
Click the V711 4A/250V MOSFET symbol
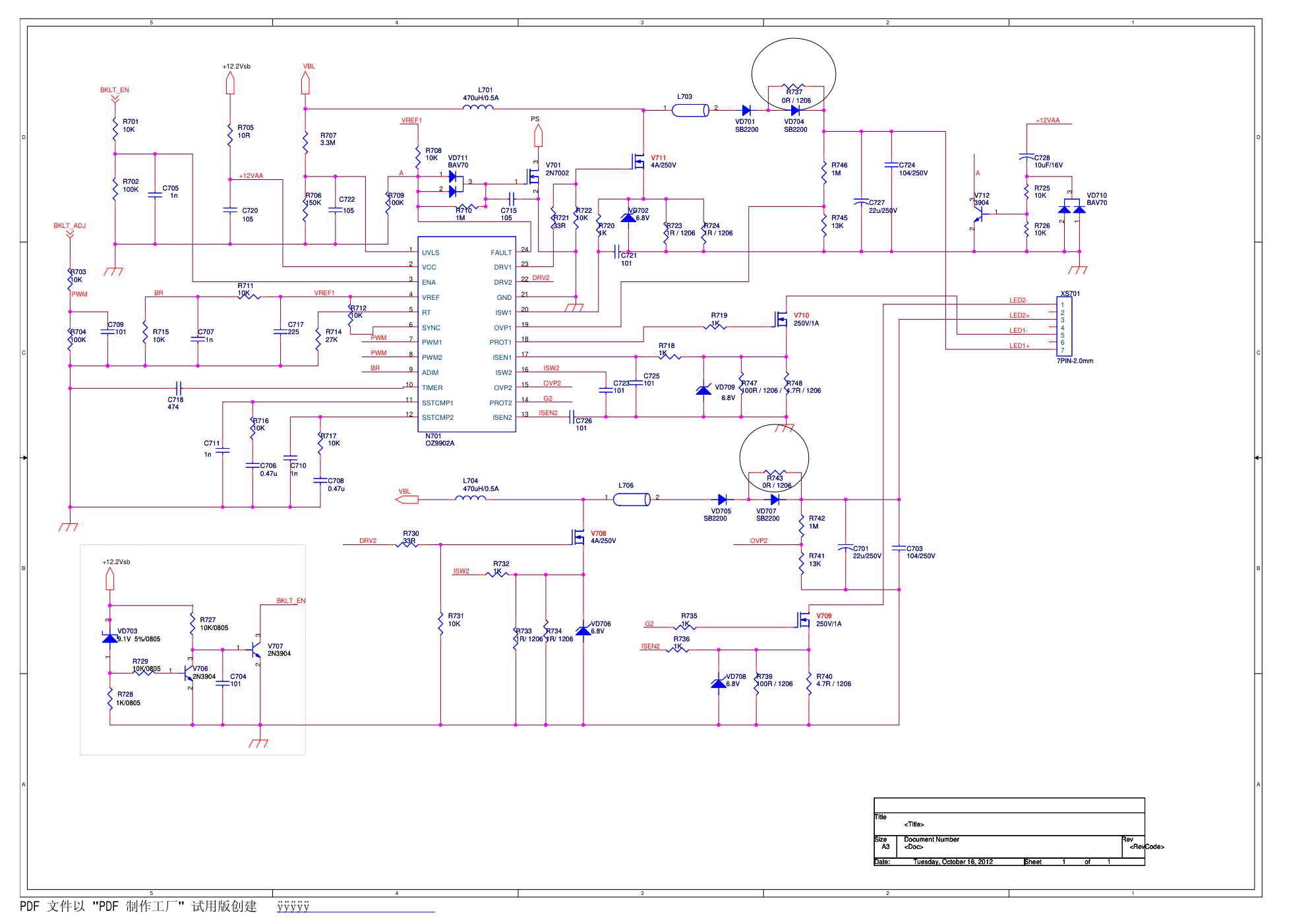coord(639,161)
